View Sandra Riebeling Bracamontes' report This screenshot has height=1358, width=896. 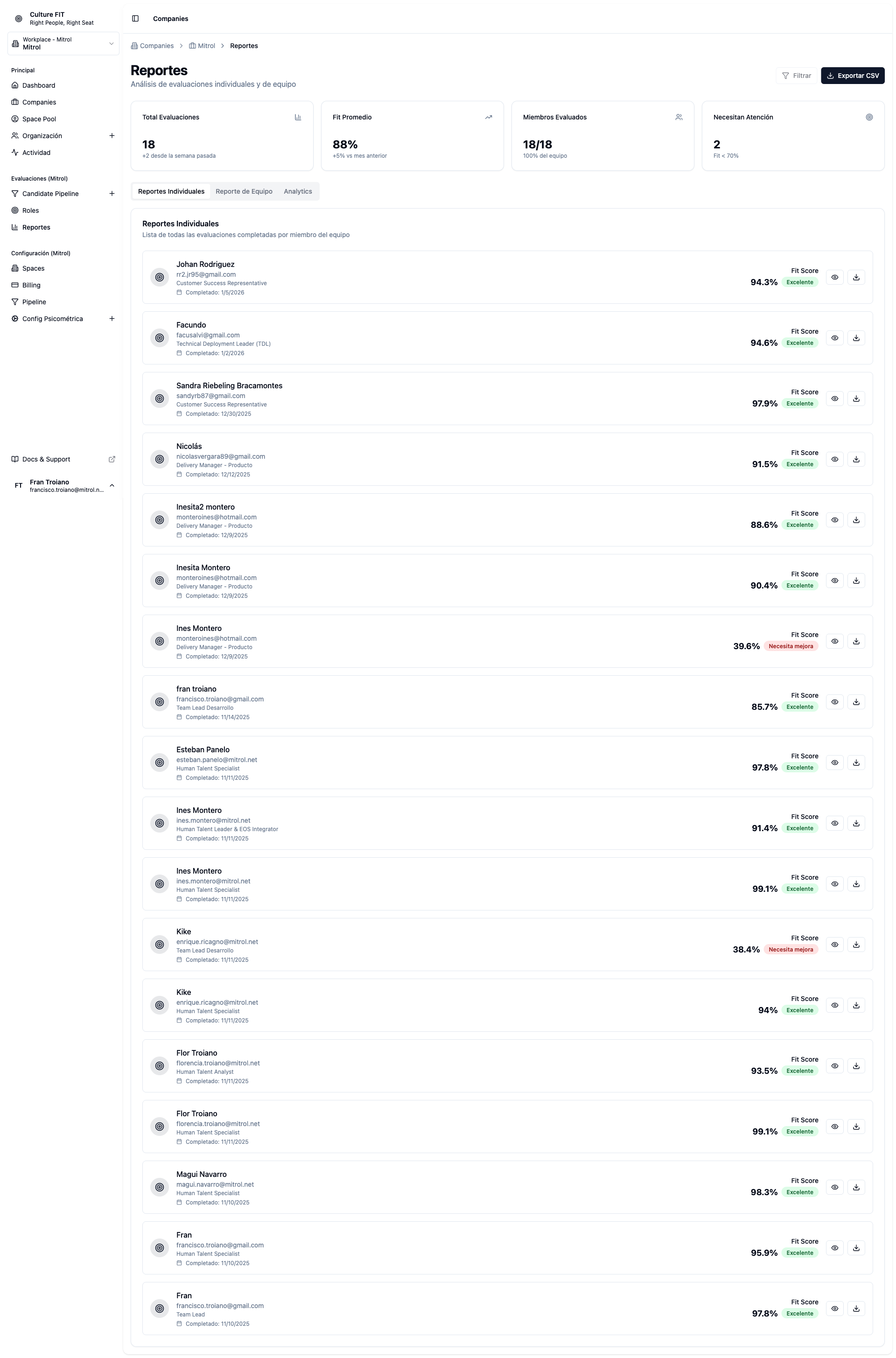point(834,398)
